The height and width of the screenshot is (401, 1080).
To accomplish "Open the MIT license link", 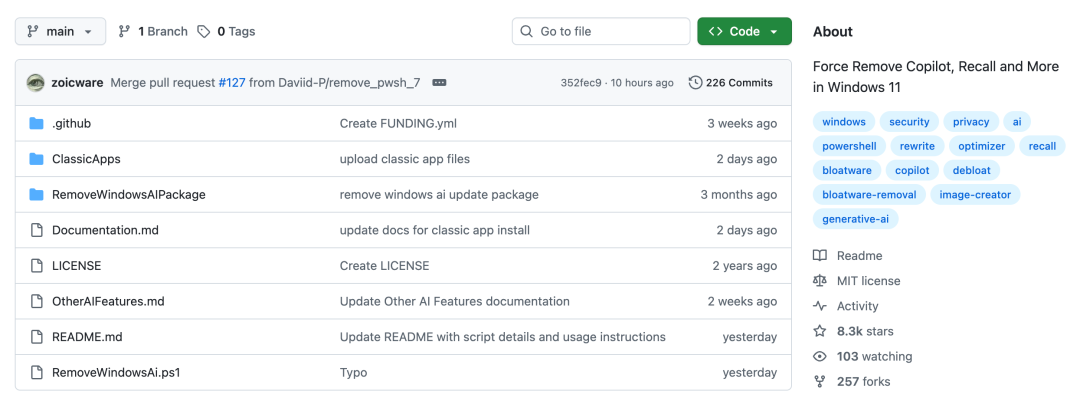I will [869, 281].
